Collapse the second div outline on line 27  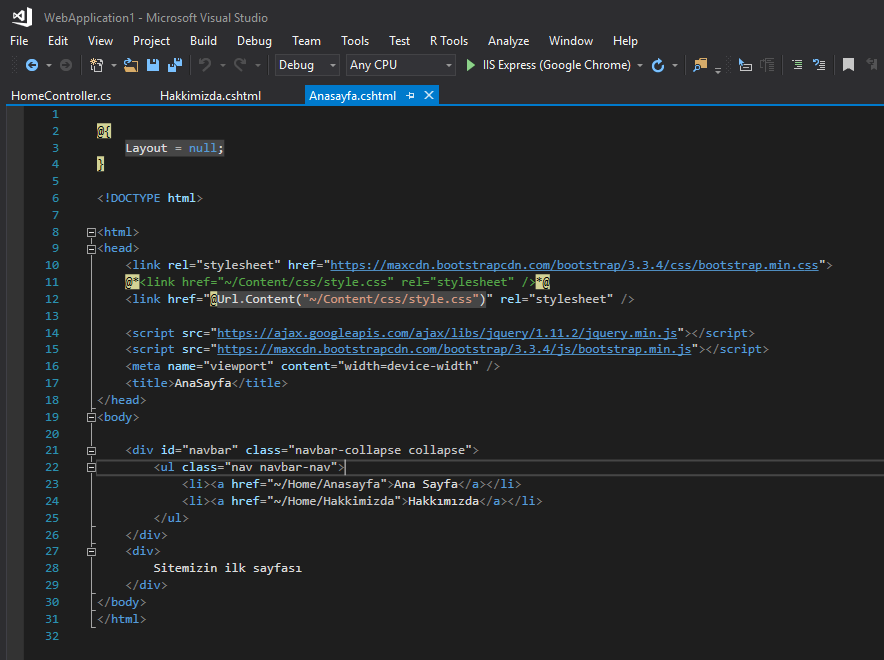pyautogui.click(x=91, y=552)
